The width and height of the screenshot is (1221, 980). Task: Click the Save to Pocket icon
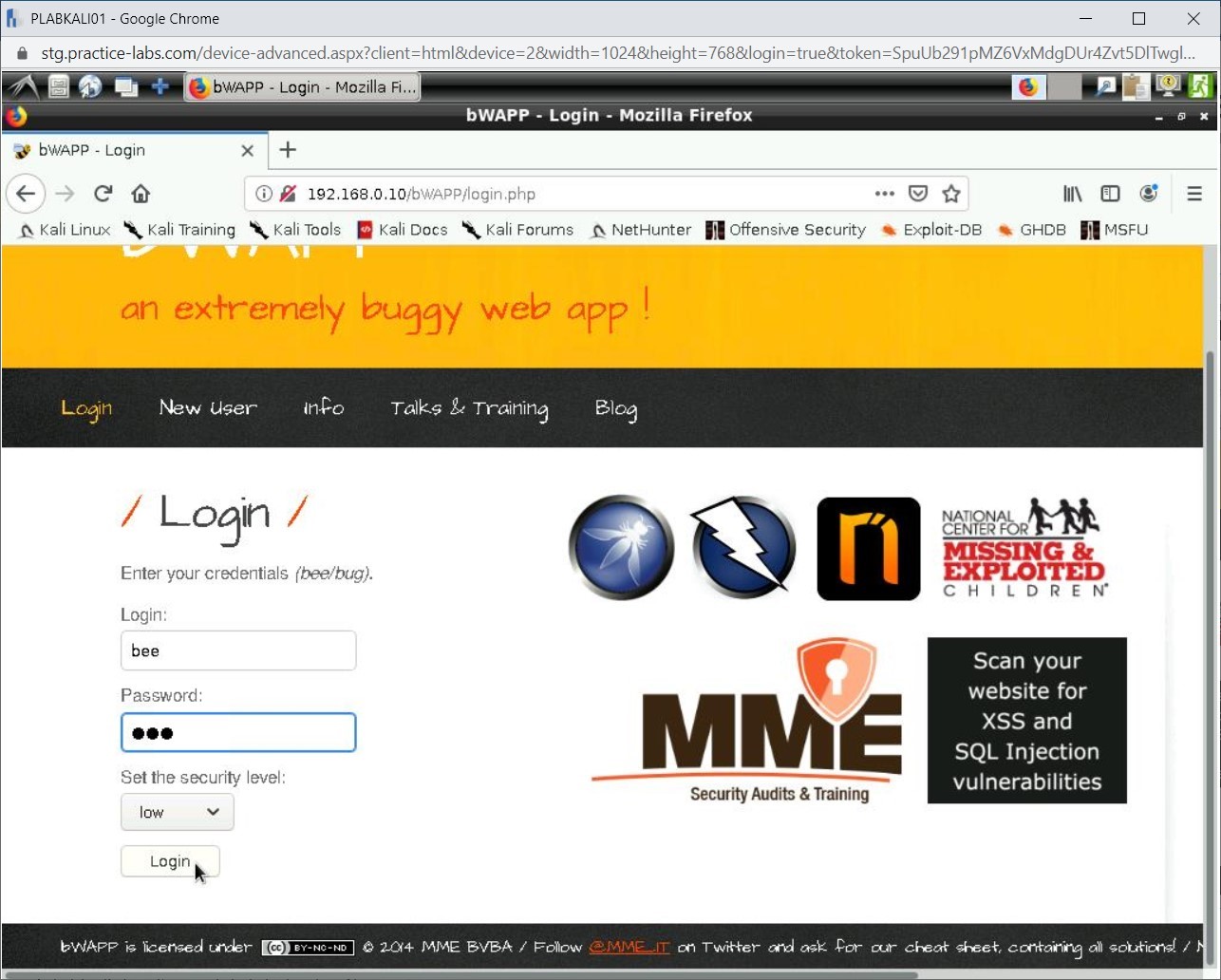[917, 194]
